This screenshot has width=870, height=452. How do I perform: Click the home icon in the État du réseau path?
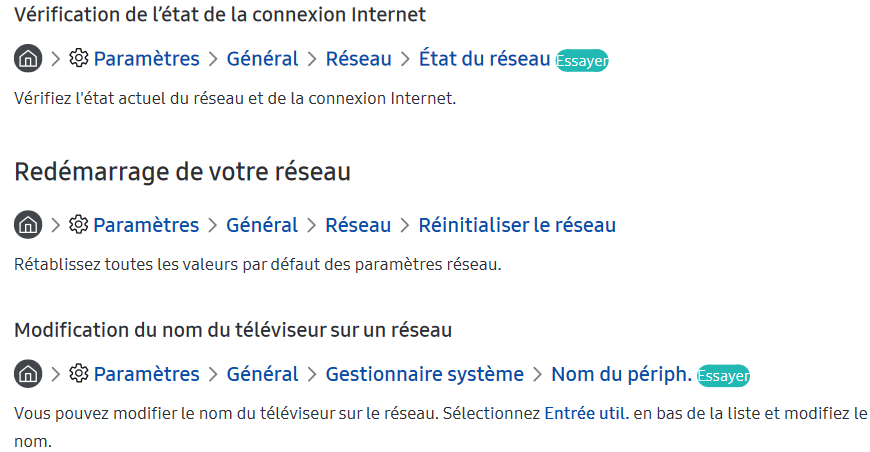[28, 58]
